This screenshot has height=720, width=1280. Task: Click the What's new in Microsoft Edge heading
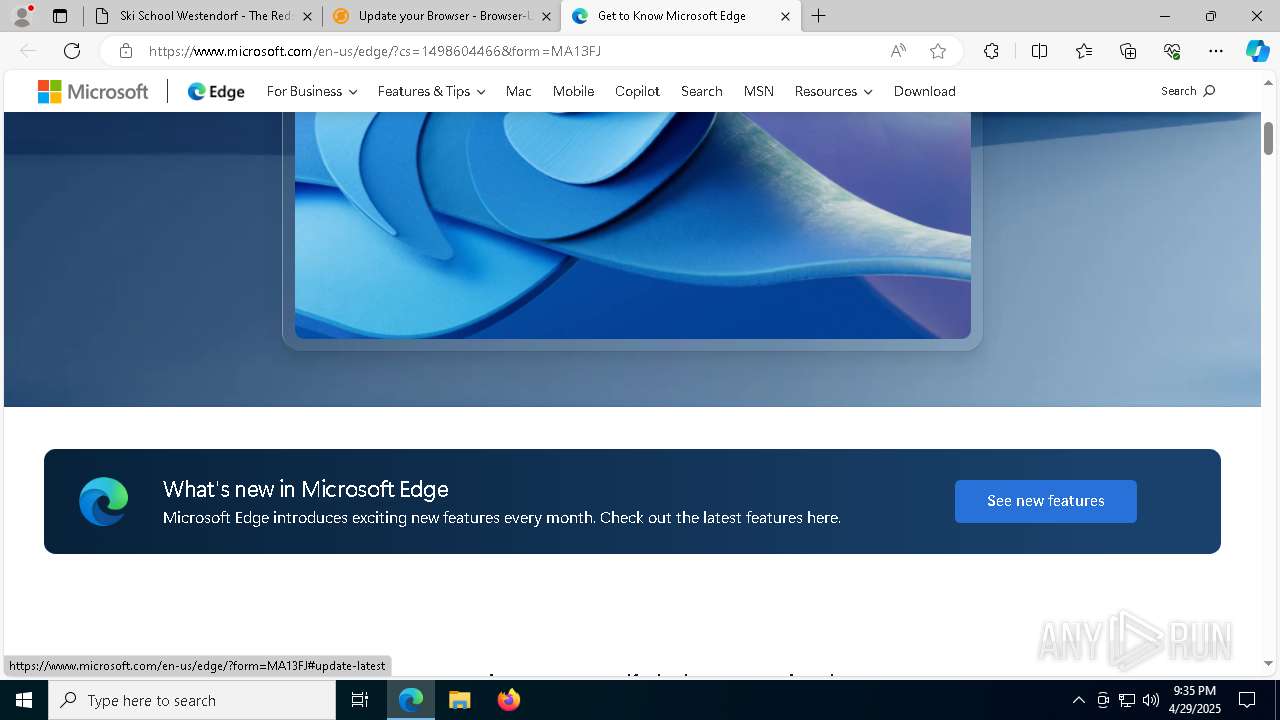pos(305,489)
